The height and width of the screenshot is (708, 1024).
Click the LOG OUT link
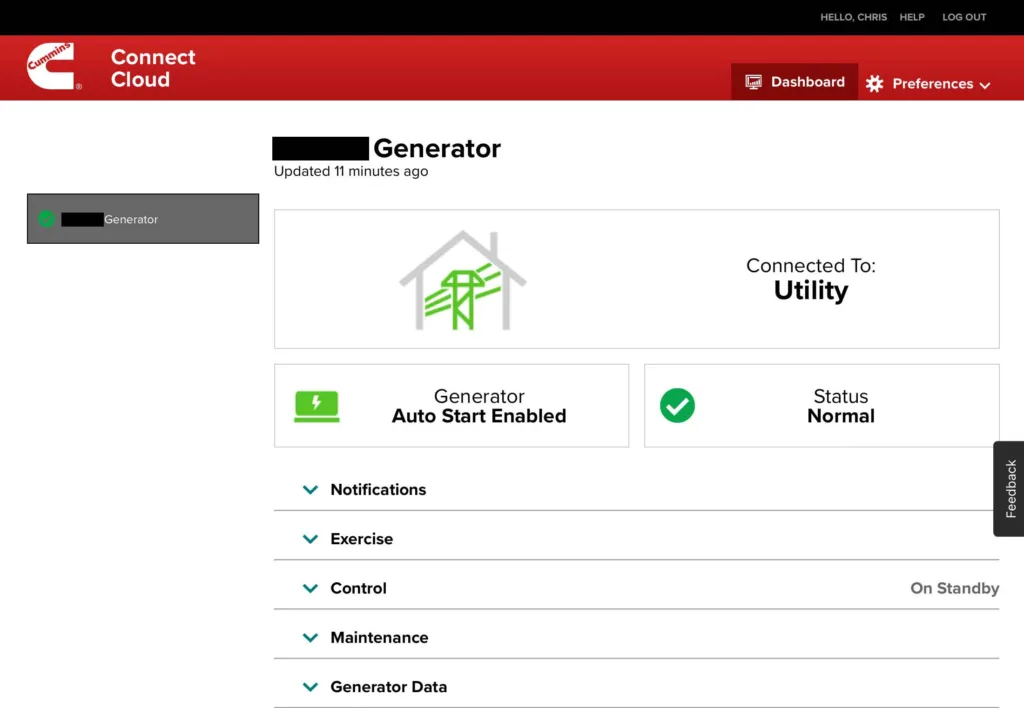click(x=964, y=17)
